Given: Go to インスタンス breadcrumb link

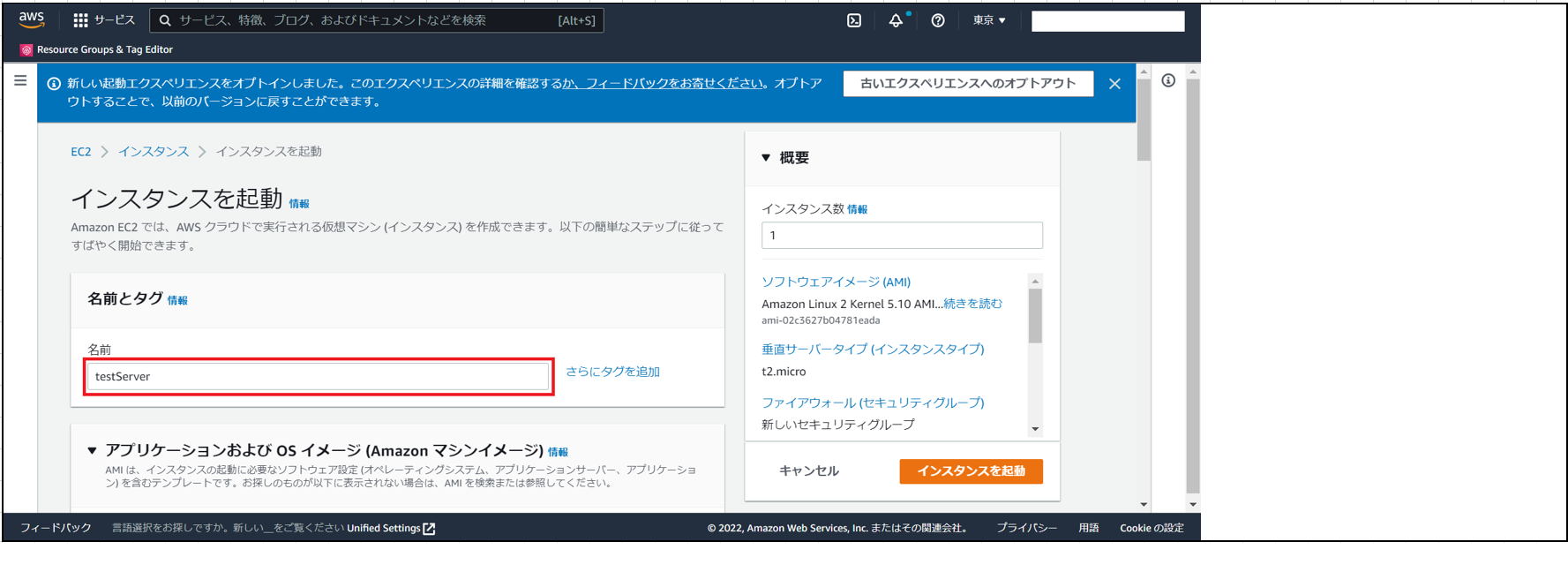Looking at the screenshot, I should [x=154, y=152].
